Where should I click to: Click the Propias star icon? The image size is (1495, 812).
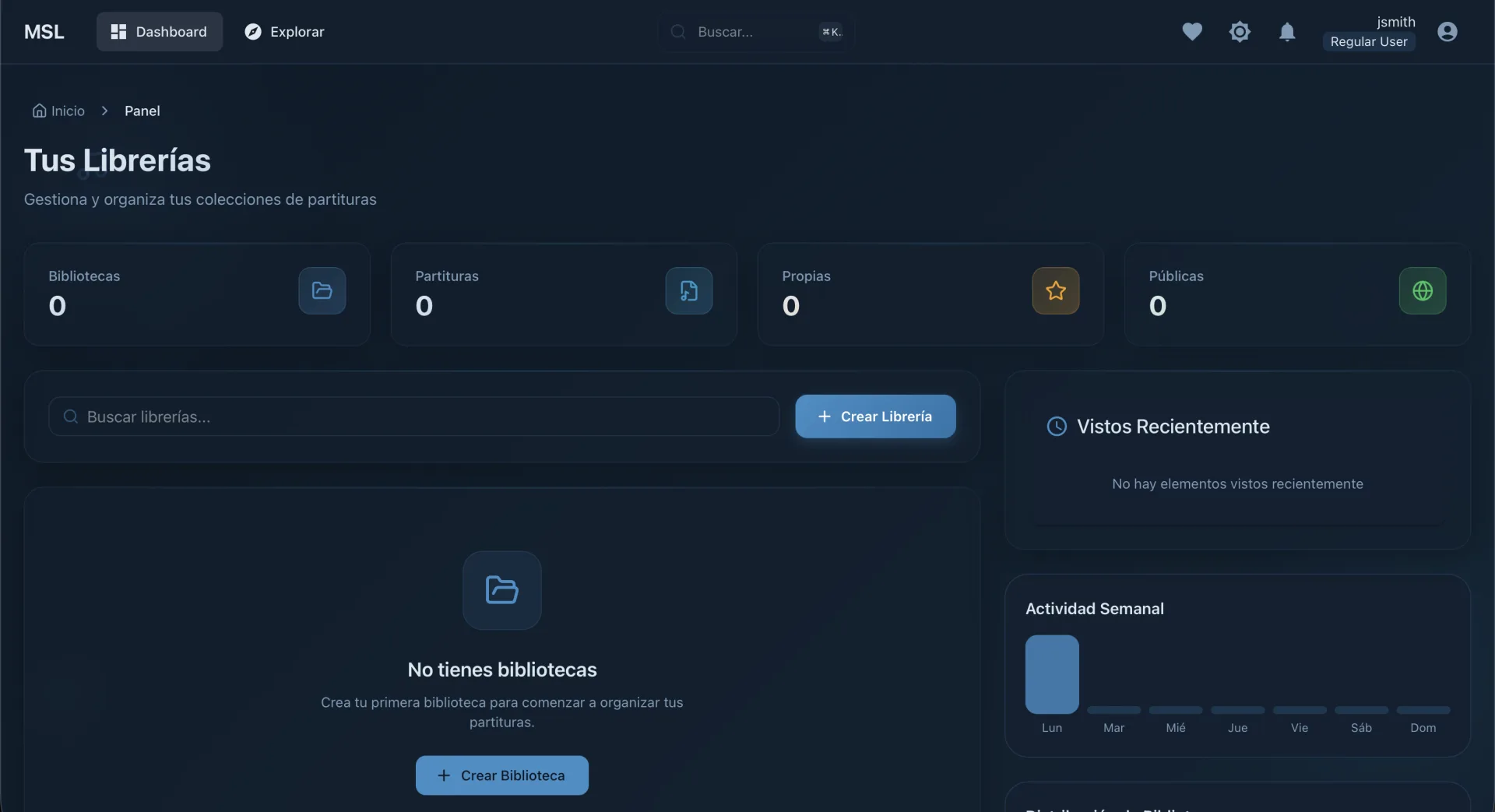(x=1056, y=290)
